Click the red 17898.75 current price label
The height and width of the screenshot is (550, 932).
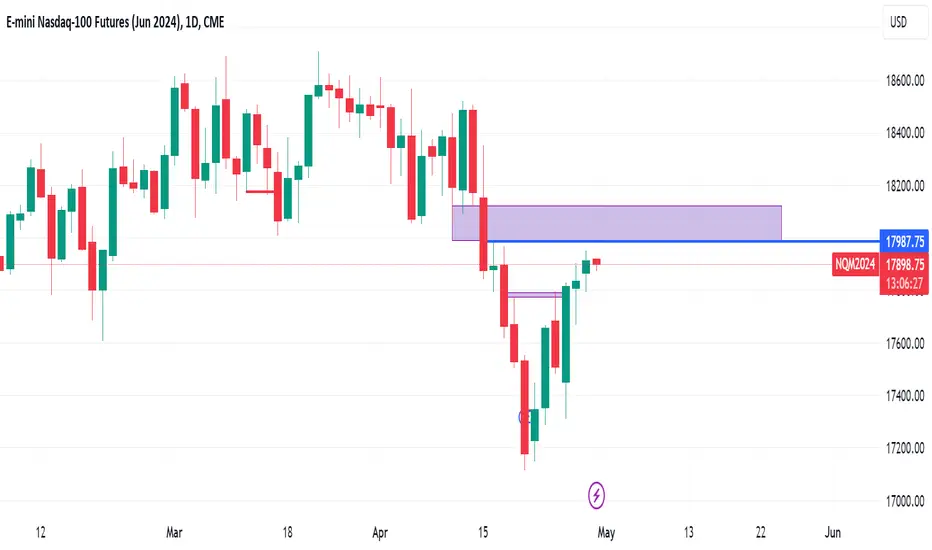(904, 264)
